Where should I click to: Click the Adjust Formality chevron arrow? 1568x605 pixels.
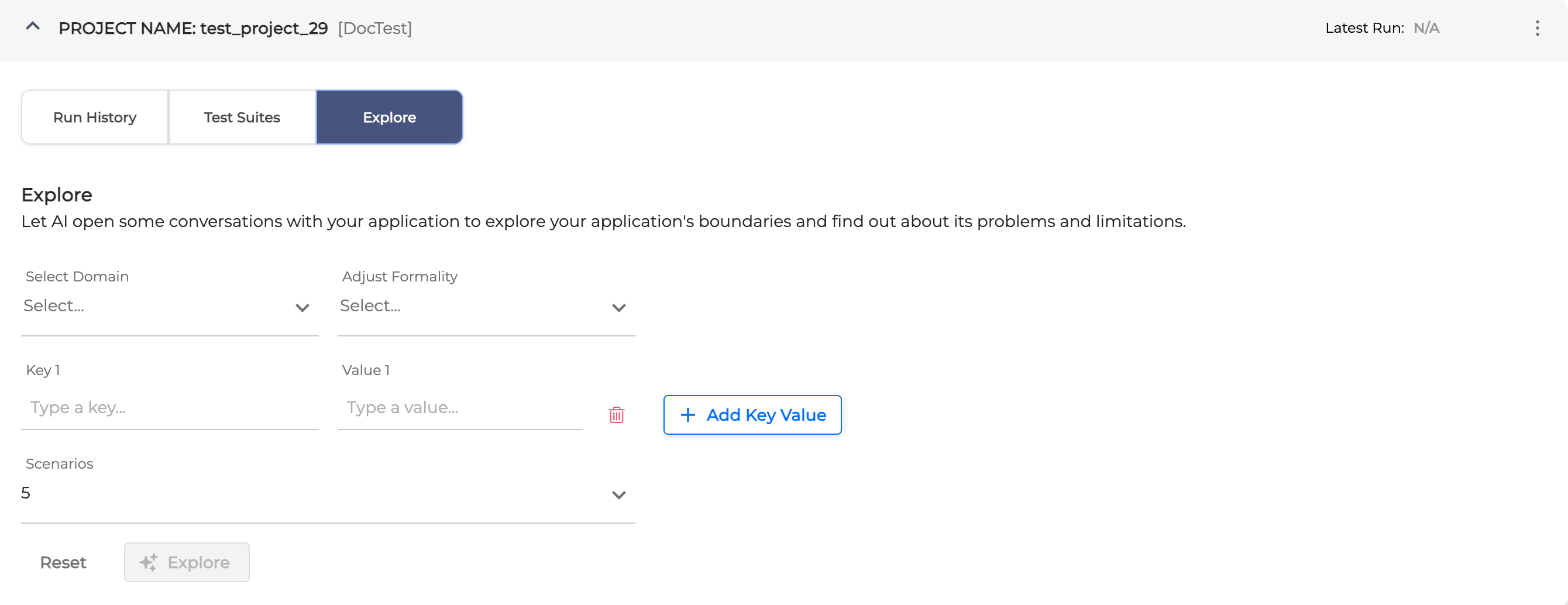(x=618, y=308)
